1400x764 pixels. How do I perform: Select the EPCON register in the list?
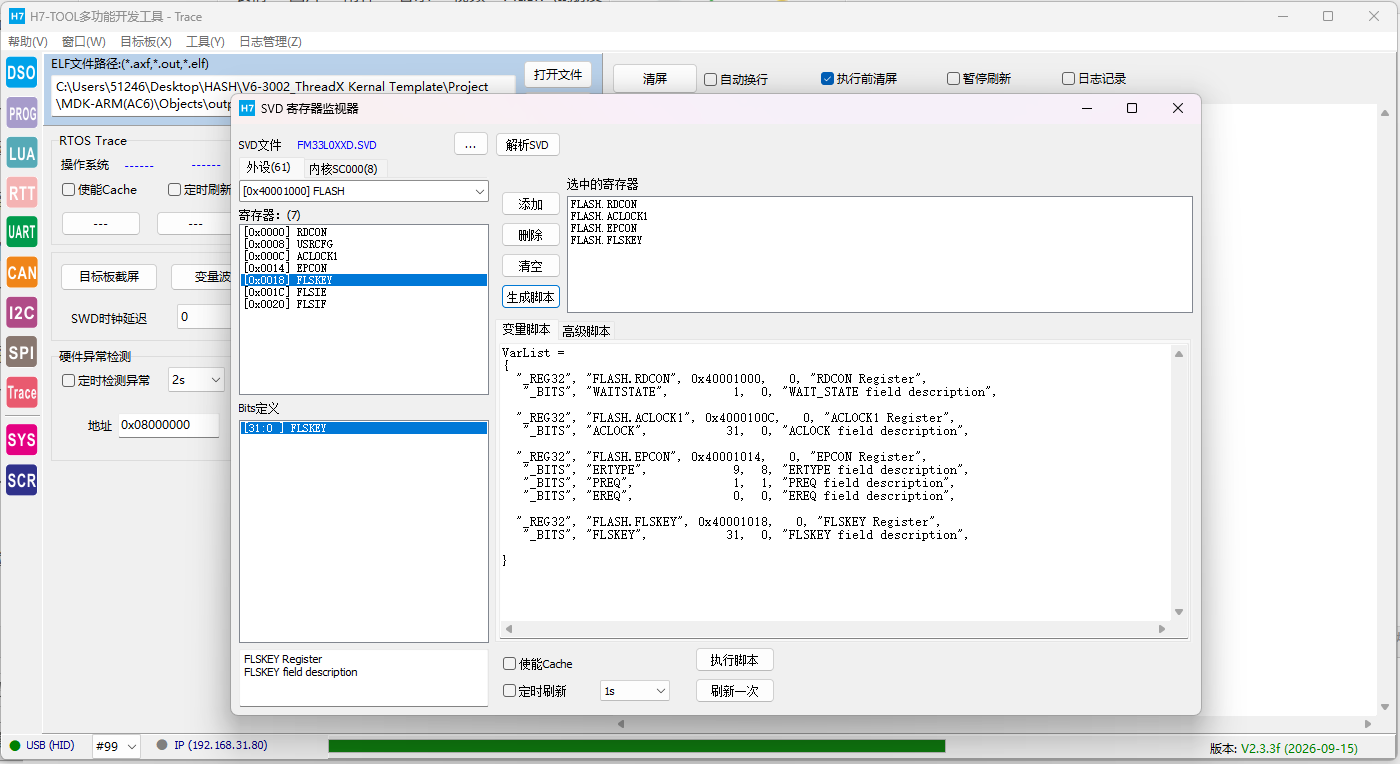click(x=364, y=268)
